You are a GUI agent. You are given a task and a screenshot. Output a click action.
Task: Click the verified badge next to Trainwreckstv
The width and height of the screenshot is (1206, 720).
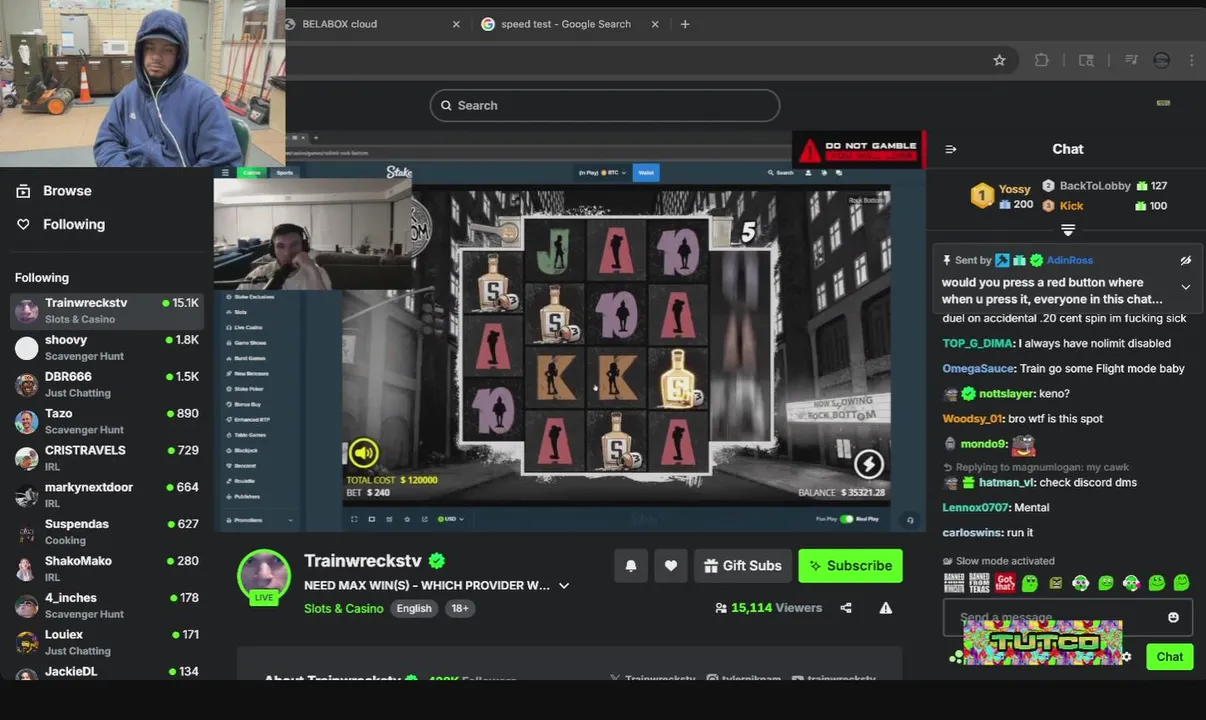(x=437, y=561)
